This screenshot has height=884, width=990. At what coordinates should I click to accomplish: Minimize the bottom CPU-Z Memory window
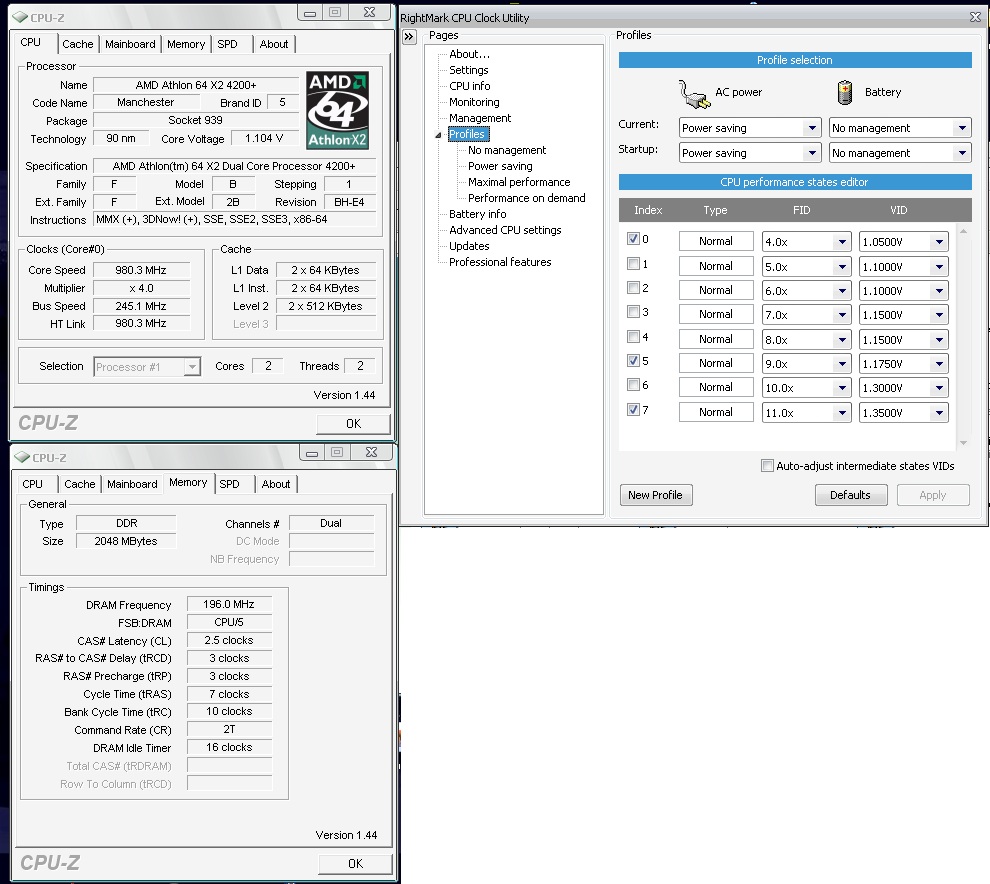[312, 453]
